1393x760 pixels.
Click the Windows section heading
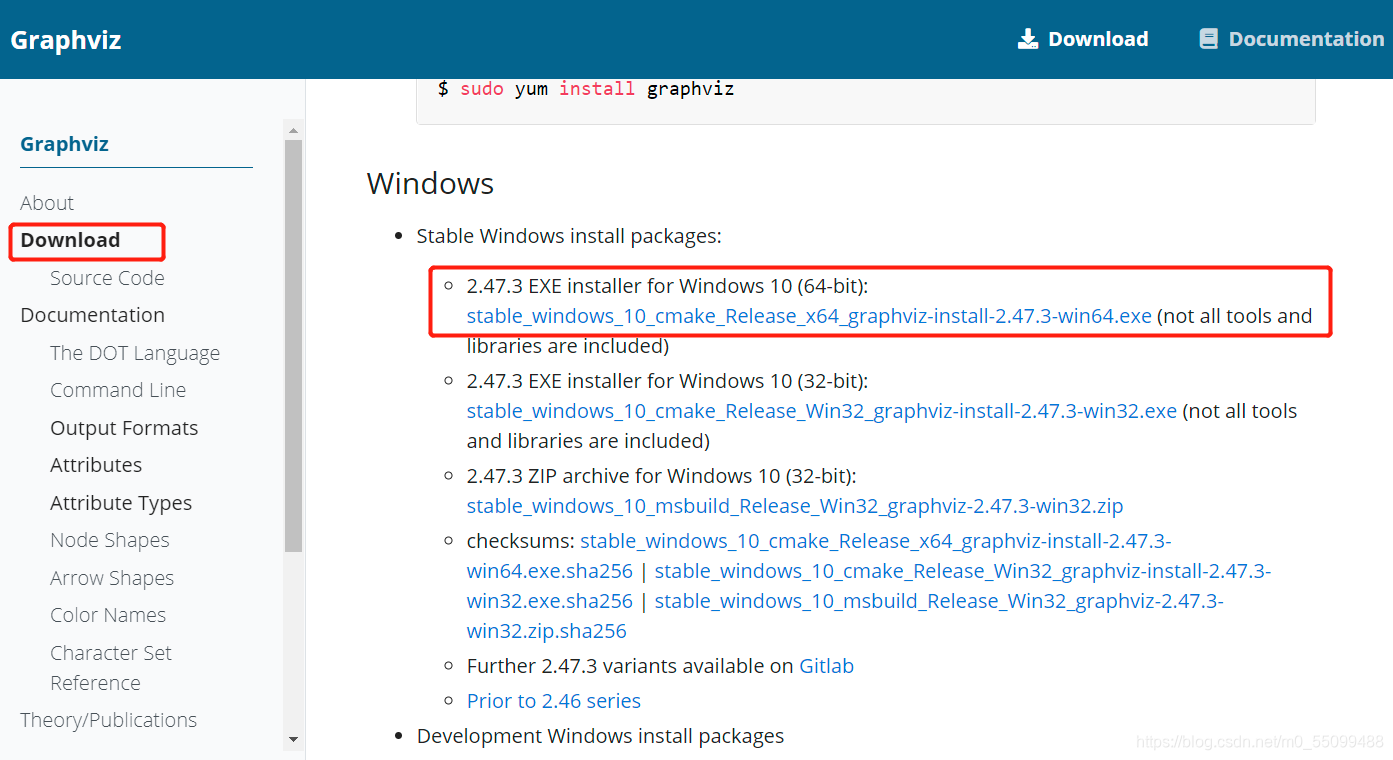coord(430,184)
